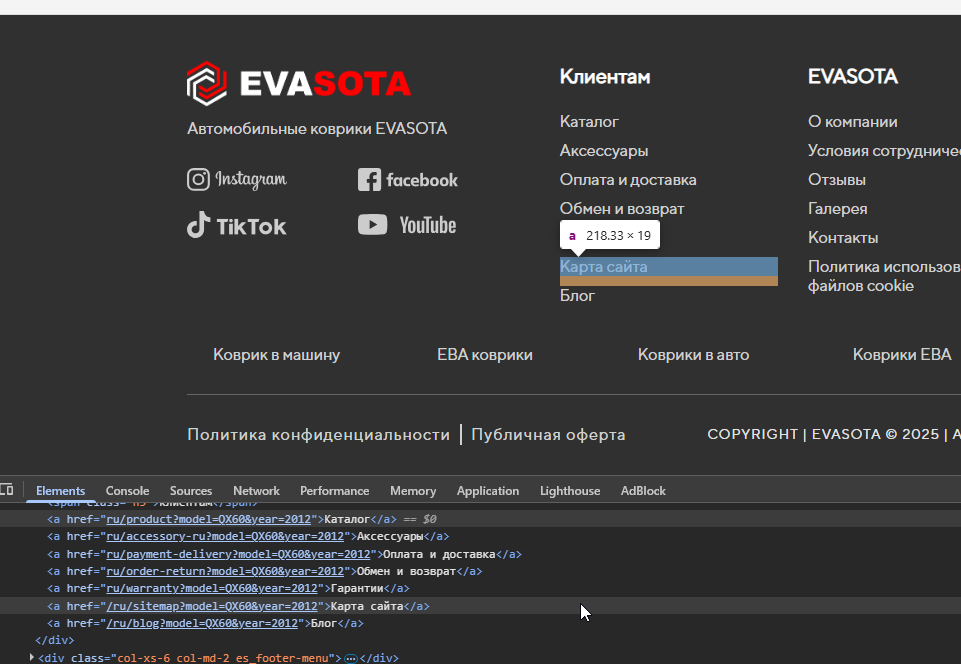Click the Коврик в машину link
Screen dimensions: 961x664
(x=276, y=354)
